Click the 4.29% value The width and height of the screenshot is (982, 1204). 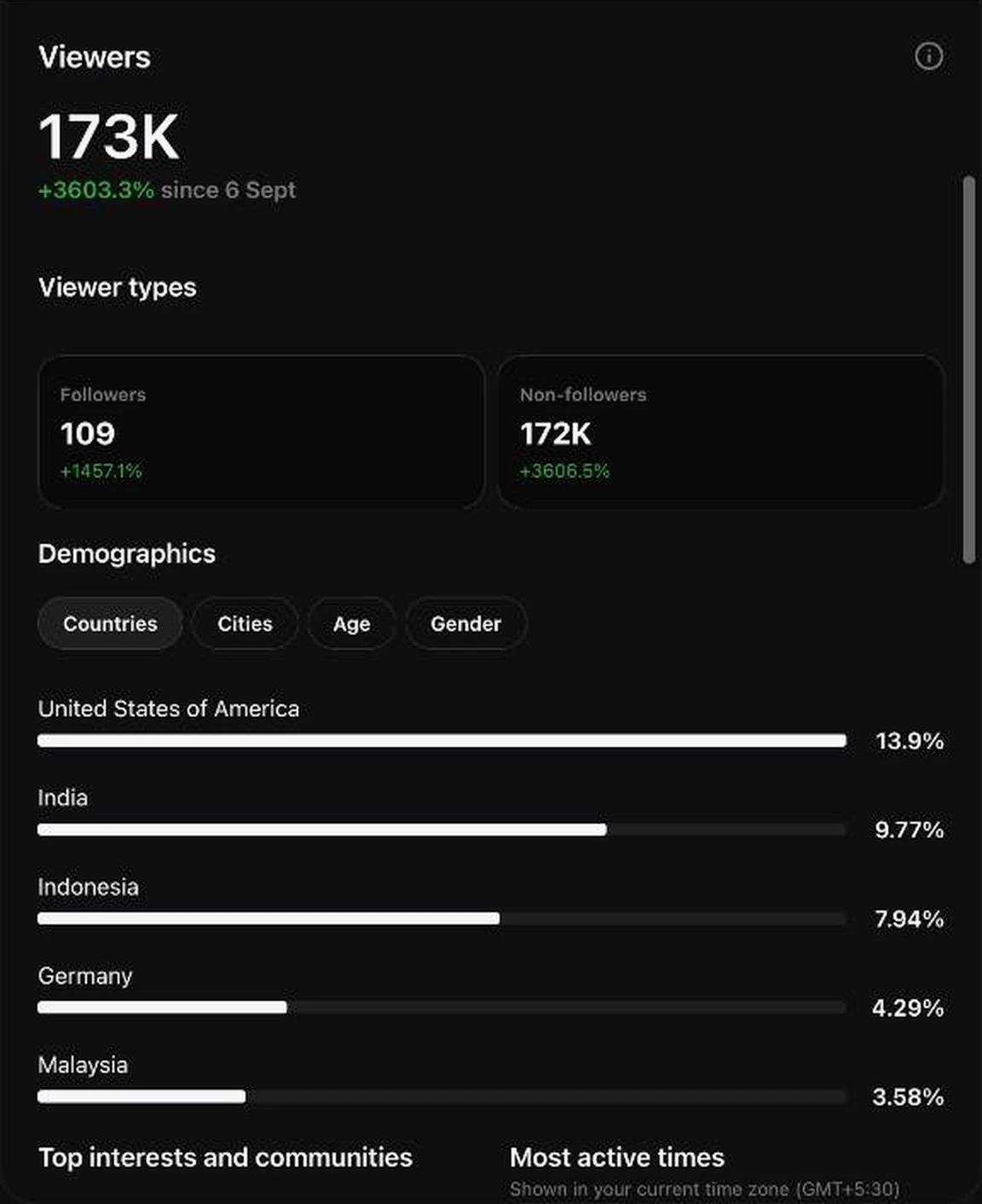908,1008
